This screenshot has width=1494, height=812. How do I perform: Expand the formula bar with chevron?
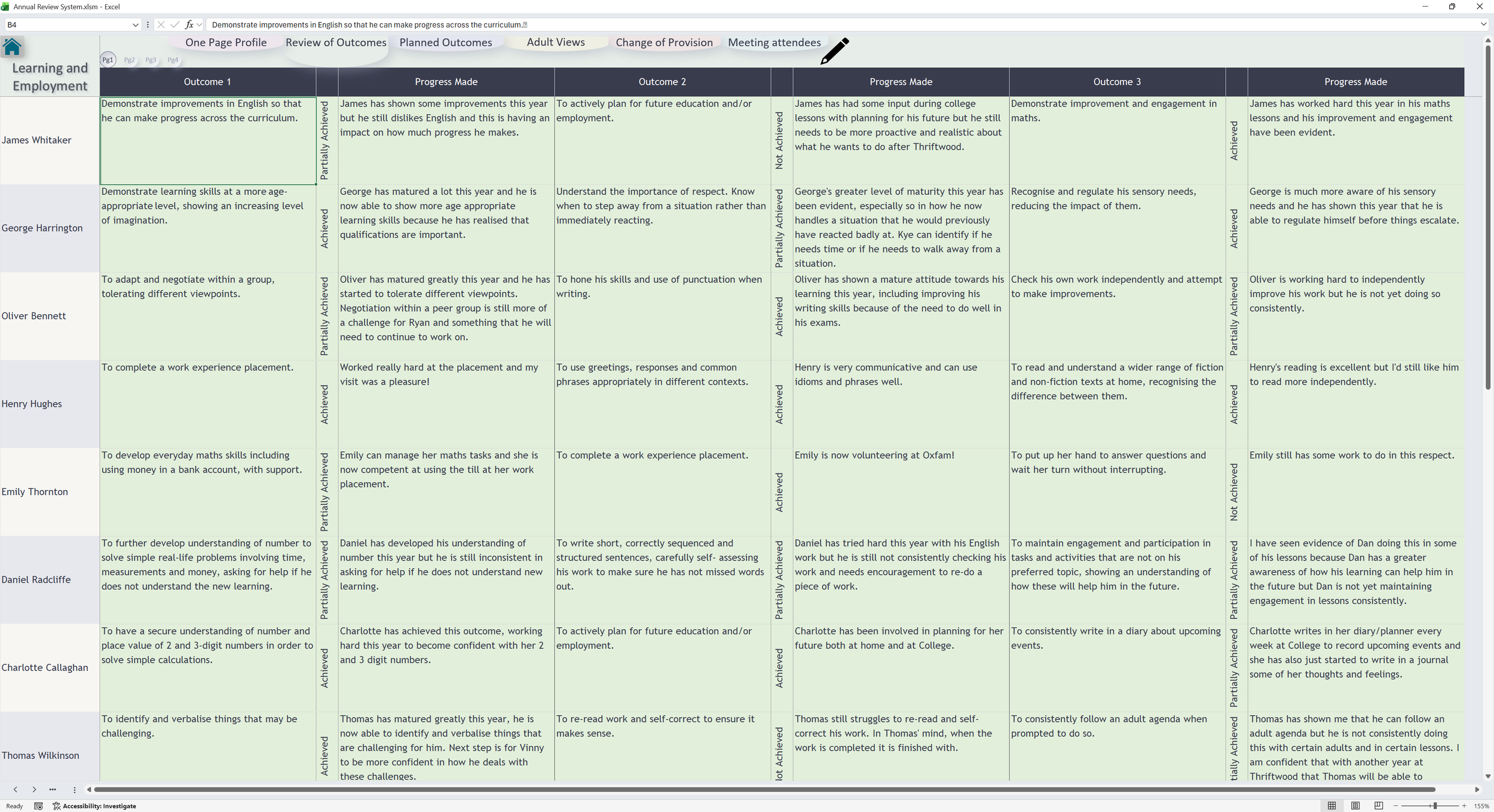pyautogui.click(x=1483, y=24)
